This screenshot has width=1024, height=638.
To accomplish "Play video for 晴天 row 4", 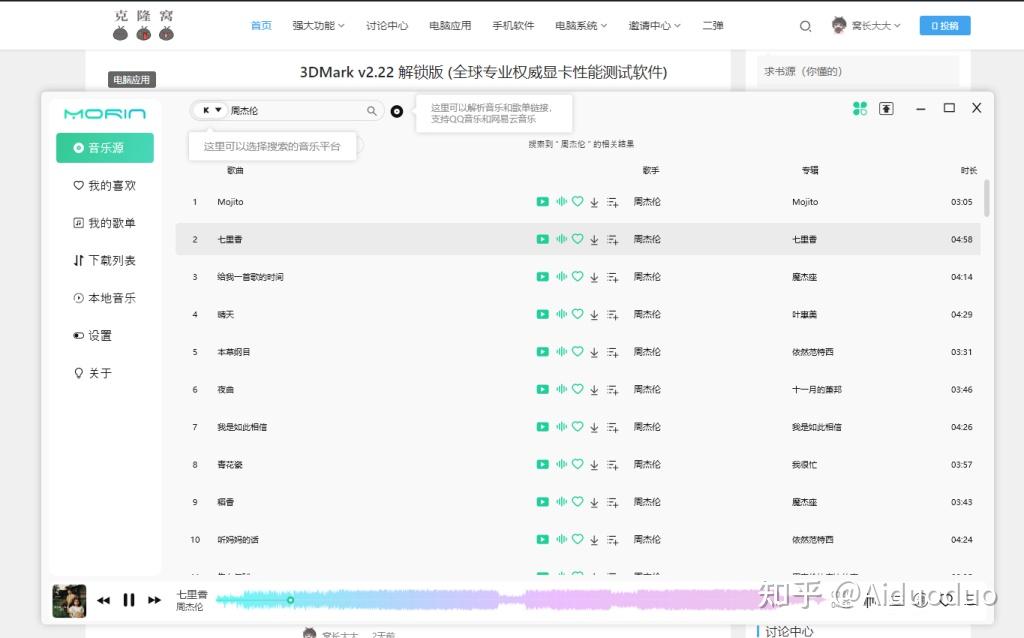I will pyautogui.click(x=543, y=314).
